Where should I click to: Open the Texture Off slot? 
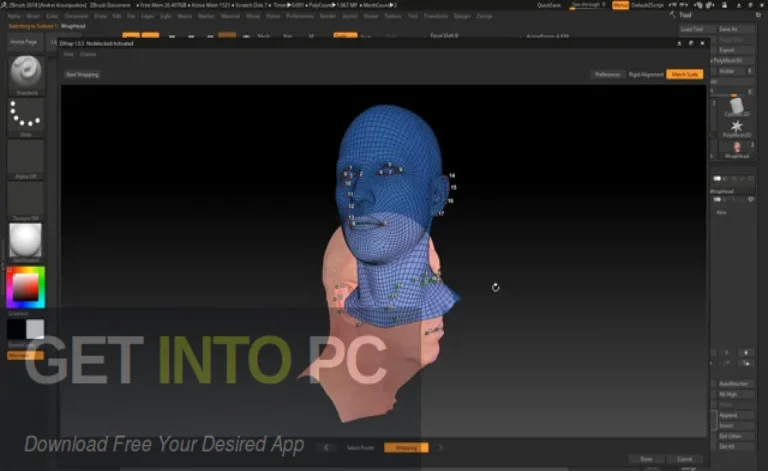(x=26, y=199)
